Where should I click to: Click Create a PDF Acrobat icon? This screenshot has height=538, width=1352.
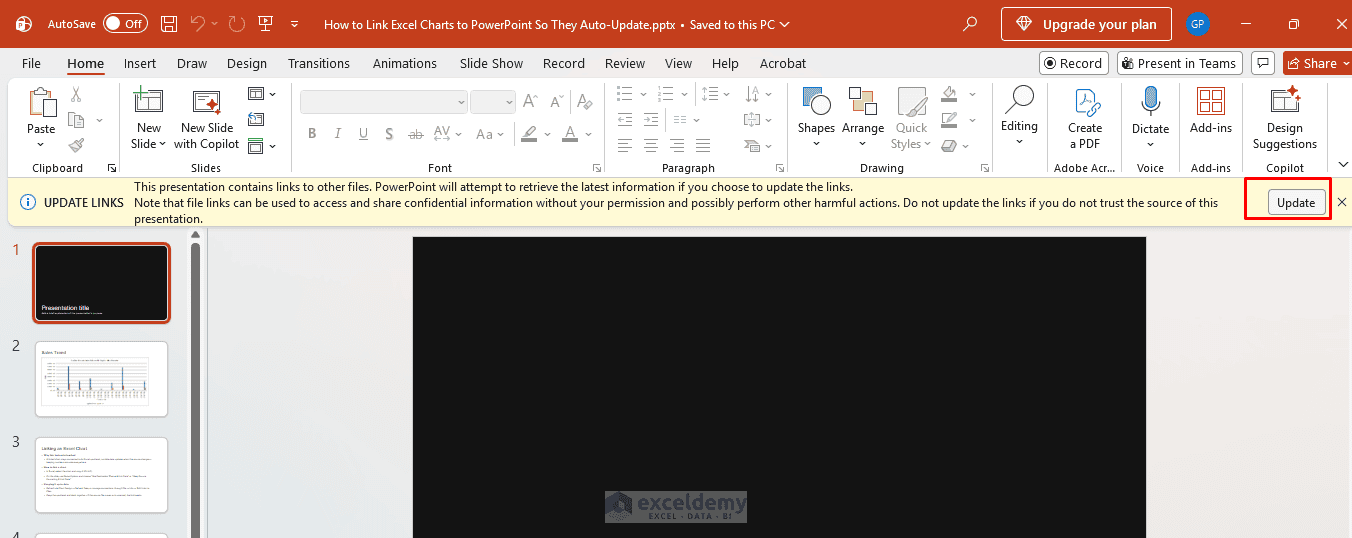coord(1085,119)
